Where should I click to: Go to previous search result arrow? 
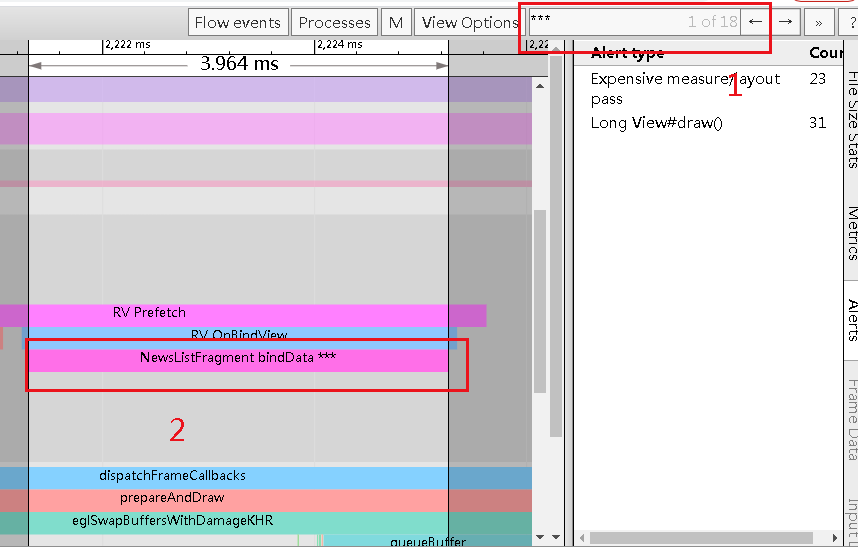coord(756,22)
